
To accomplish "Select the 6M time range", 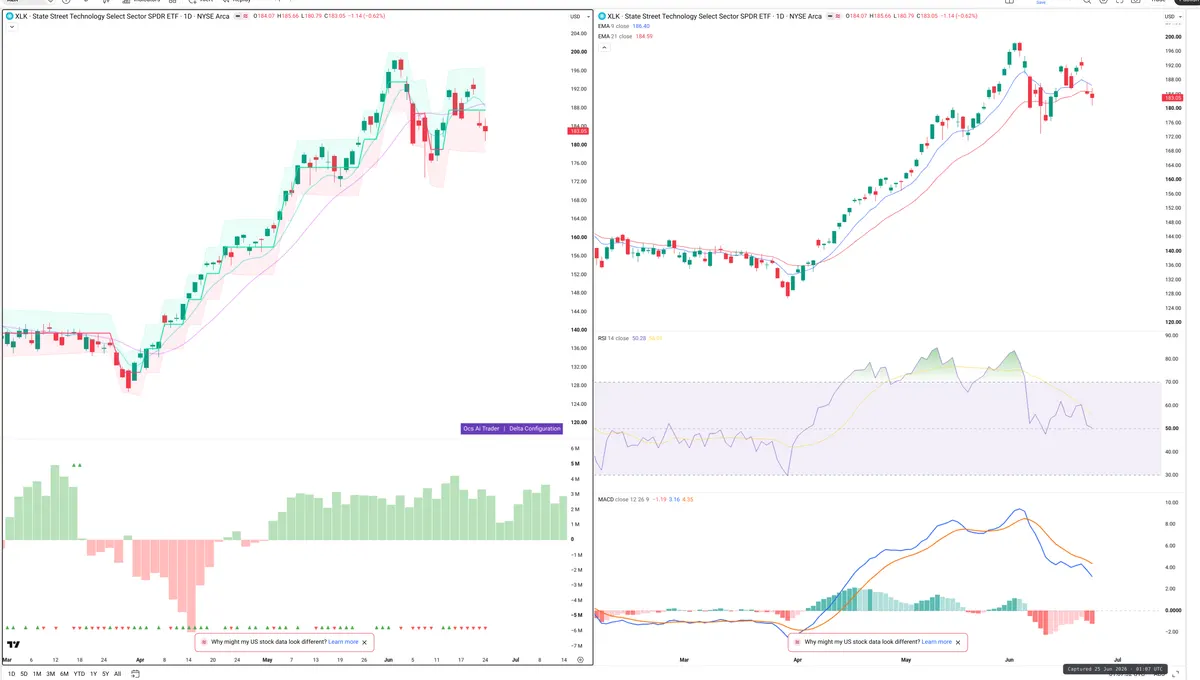I will (64, 674).
